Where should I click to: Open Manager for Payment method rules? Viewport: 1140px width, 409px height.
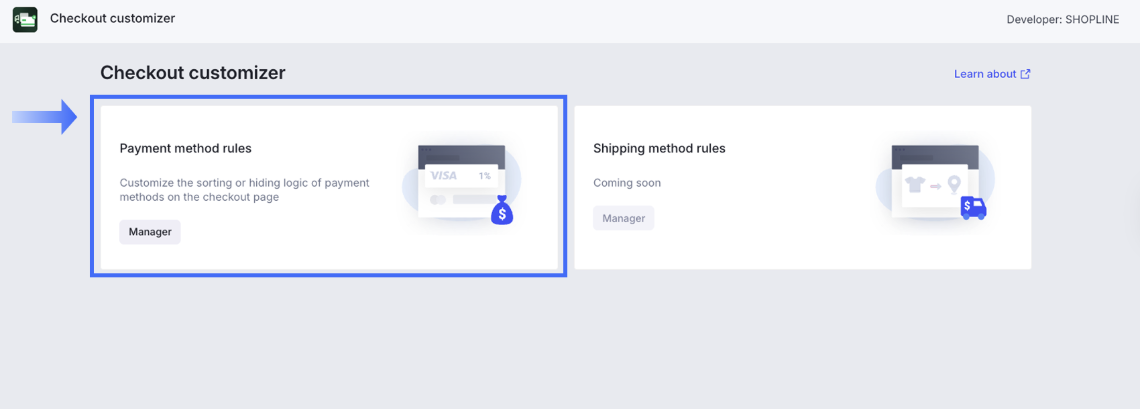tap(150, 232)
